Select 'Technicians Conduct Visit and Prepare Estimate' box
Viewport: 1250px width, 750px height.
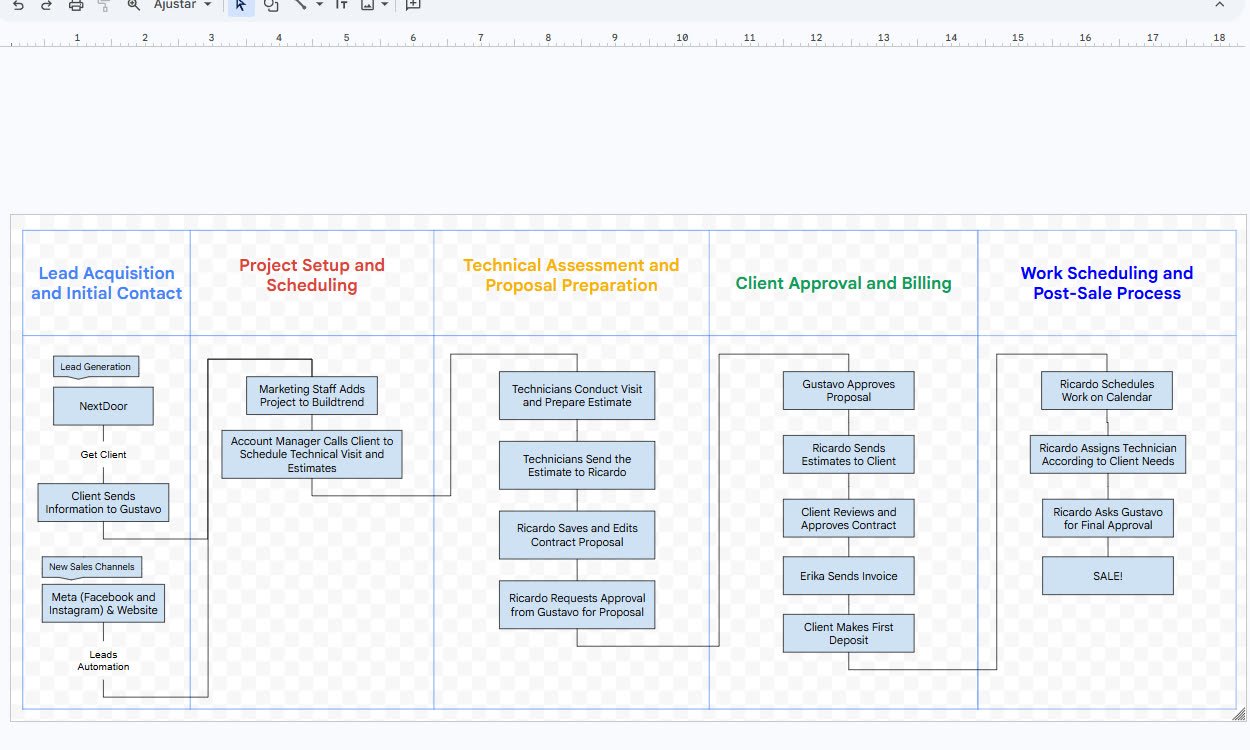coord(577,395)
